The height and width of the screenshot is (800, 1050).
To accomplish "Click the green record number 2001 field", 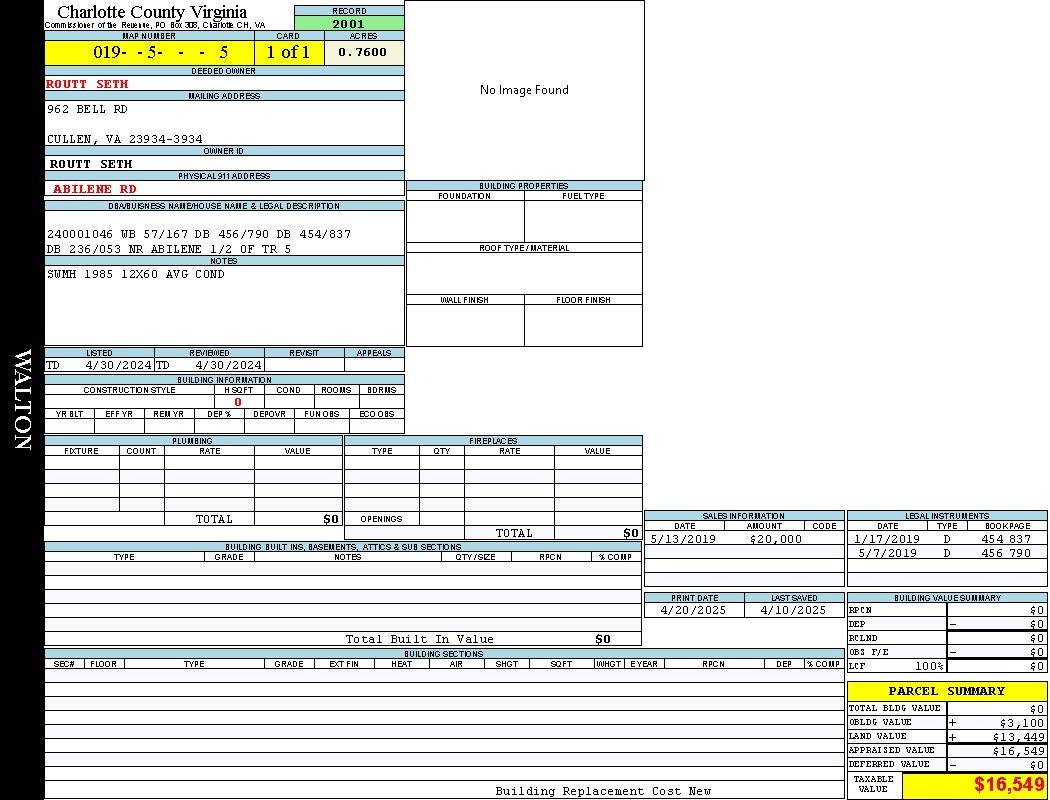I will tap(349, 23).
